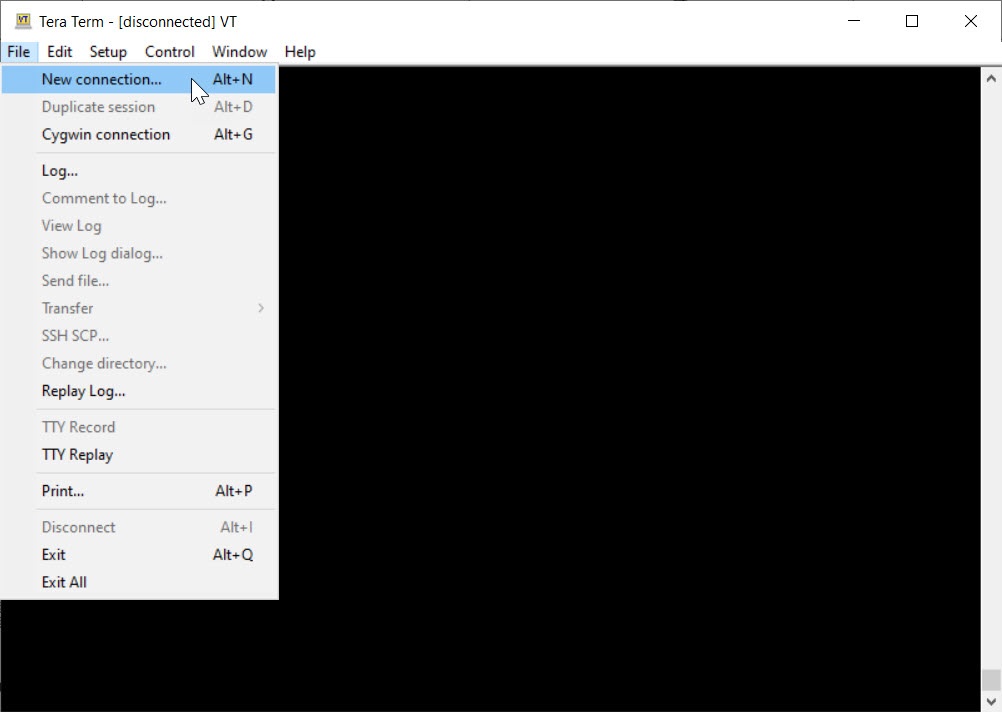Expand the Transfer submenu arrow
The height and width of the screenshot is (712, 1002).
click(260, 308)
